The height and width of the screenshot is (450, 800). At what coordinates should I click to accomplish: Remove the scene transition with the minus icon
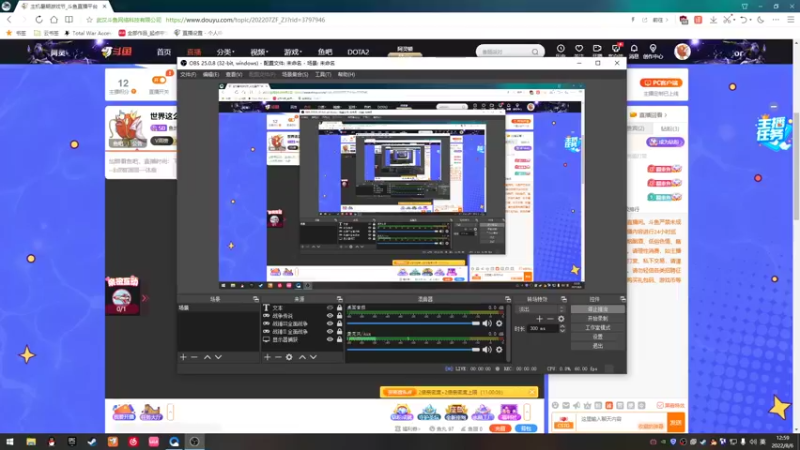[x=550, y=319]
